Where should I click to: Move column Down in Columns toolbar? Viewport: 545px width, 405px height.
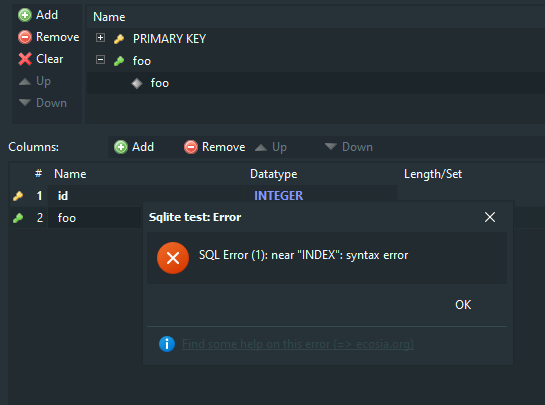[349, 147]
